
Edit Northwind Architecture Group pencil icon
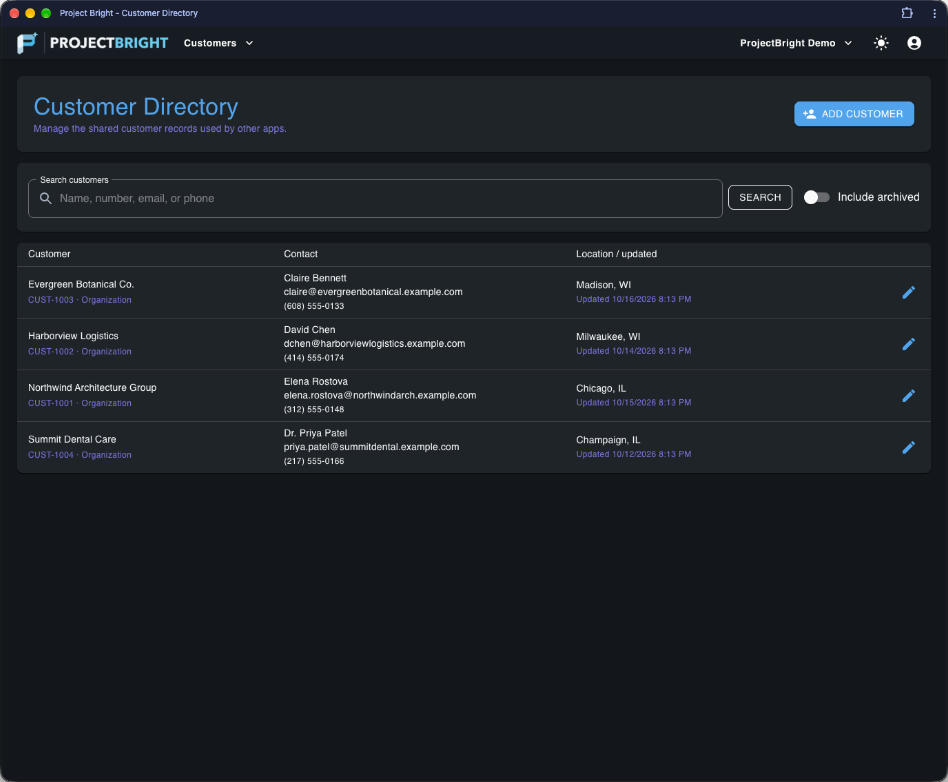tap(908, 396)
